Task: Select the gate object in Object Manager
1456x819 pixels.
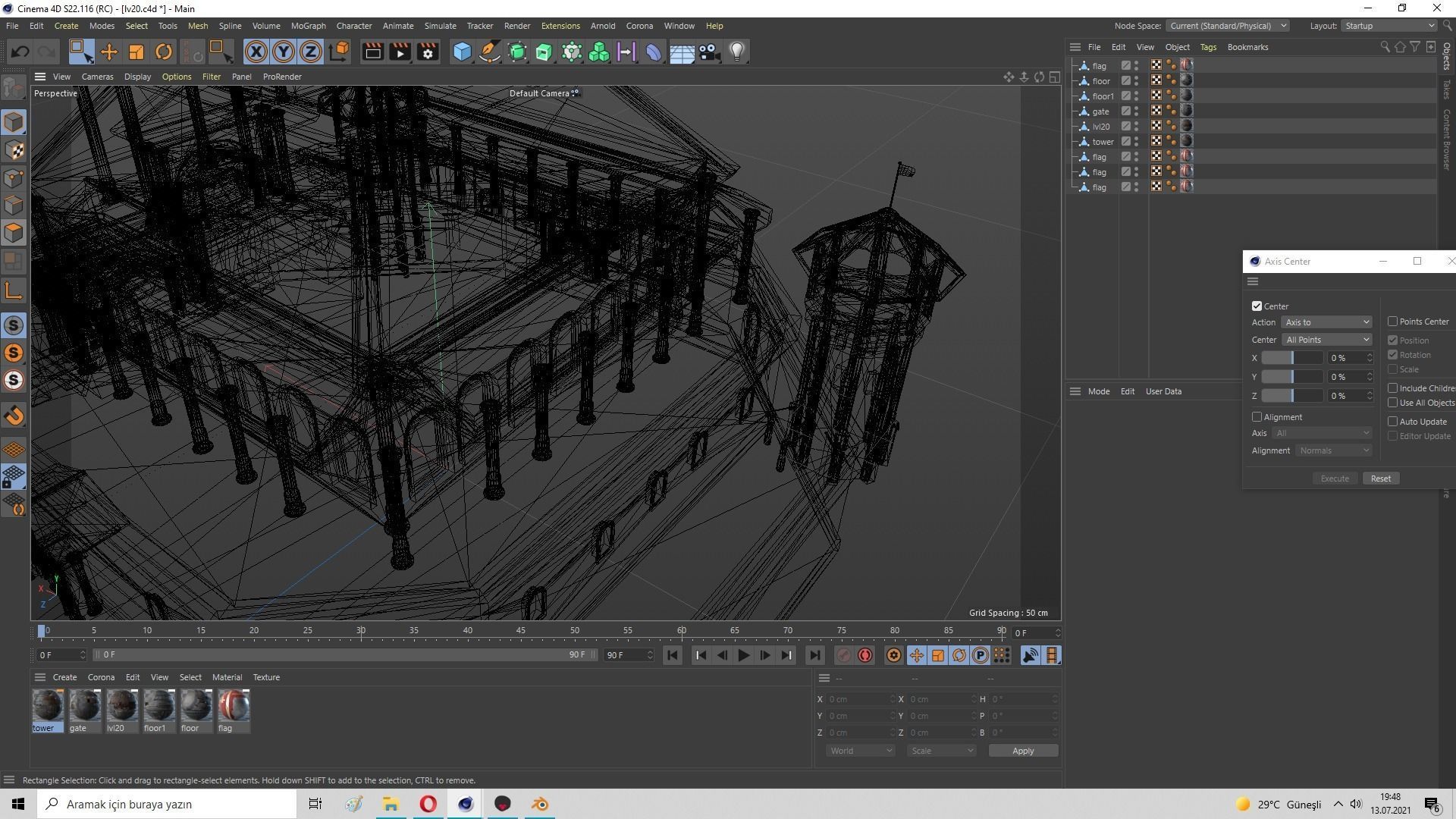Action: point(1100,111)
